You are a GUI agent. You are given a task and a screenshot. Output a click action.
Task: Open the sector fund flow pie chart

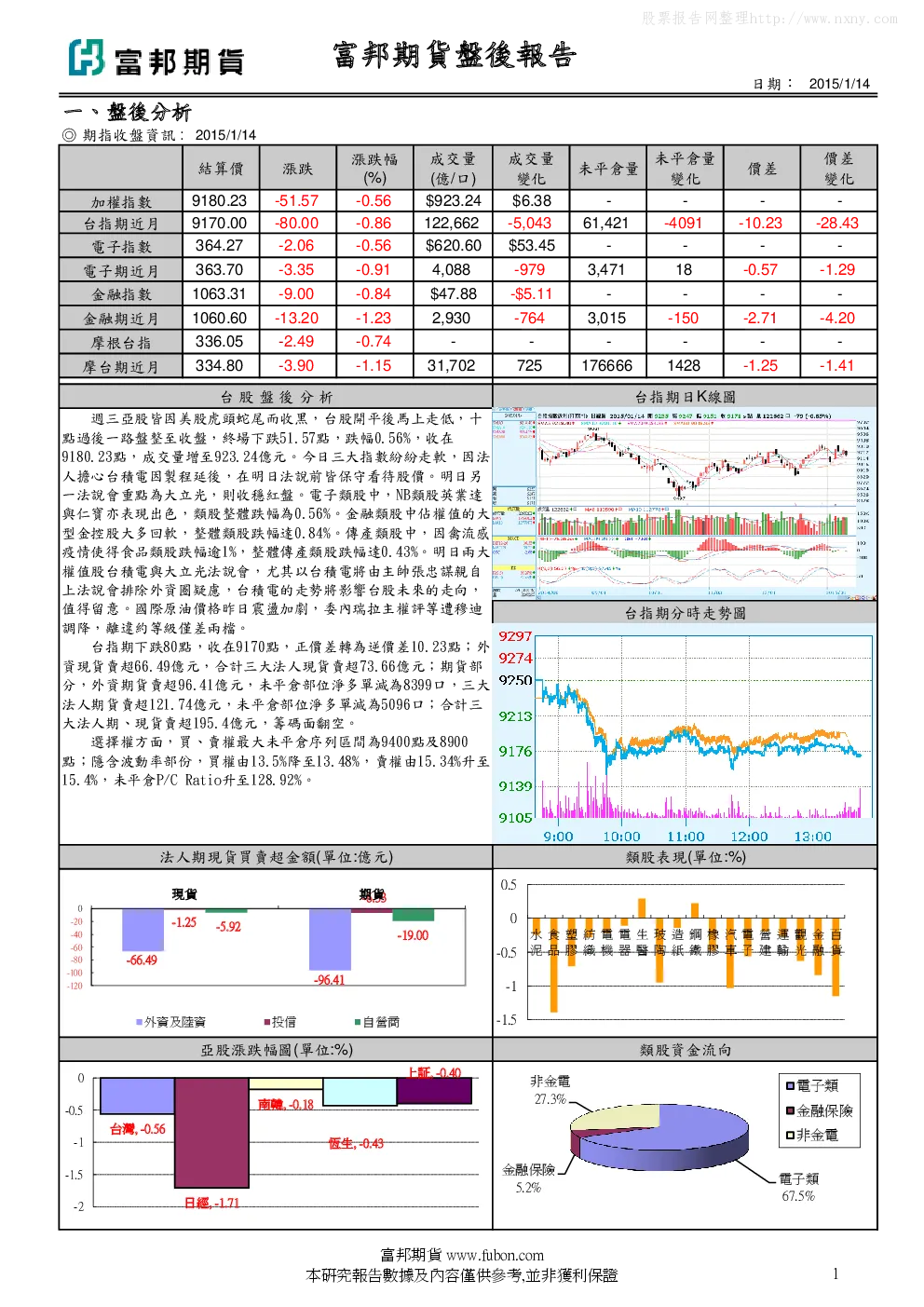658,1137
